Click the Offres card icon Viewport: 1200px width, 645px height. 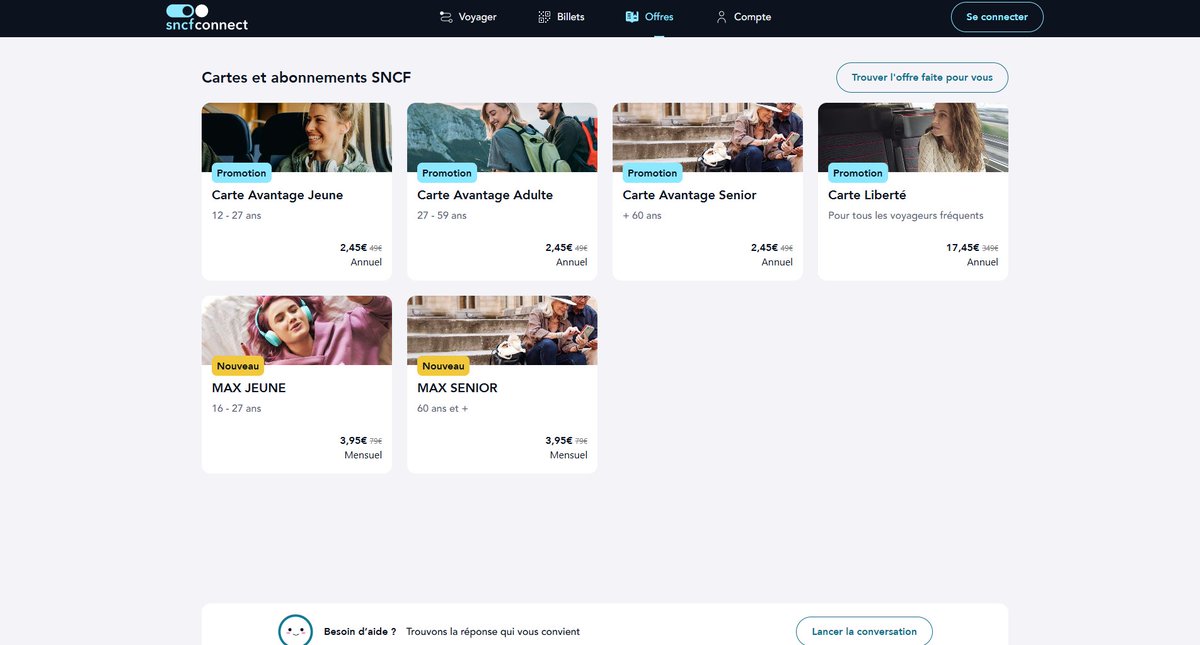[x=632, y=17]
